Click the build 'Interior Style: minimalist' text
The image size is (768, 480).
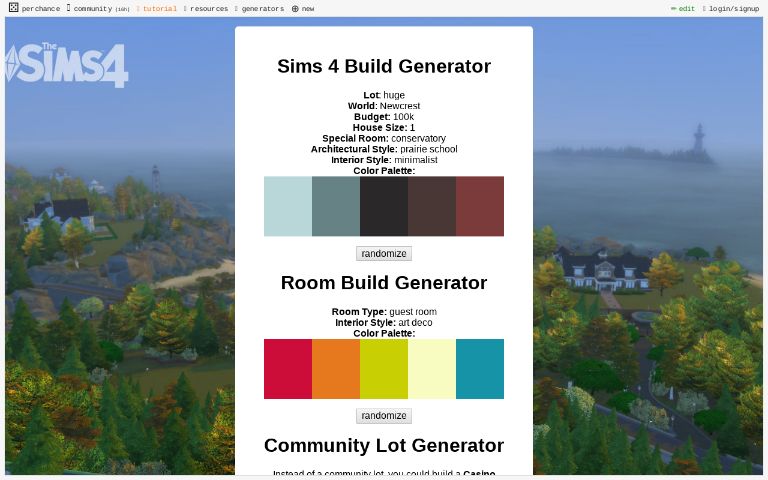point(384,160)
